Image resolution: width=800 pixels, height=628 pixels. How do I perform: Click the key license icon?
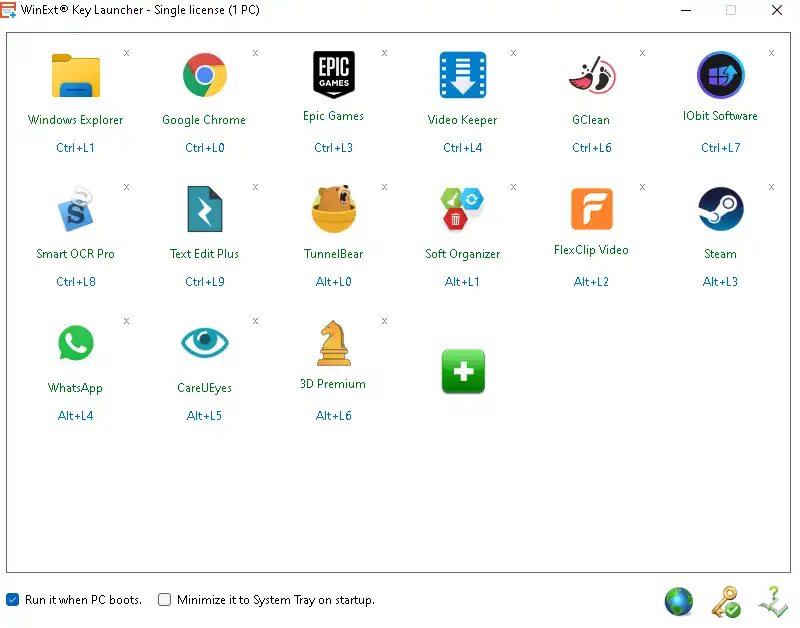click(725, 601)
